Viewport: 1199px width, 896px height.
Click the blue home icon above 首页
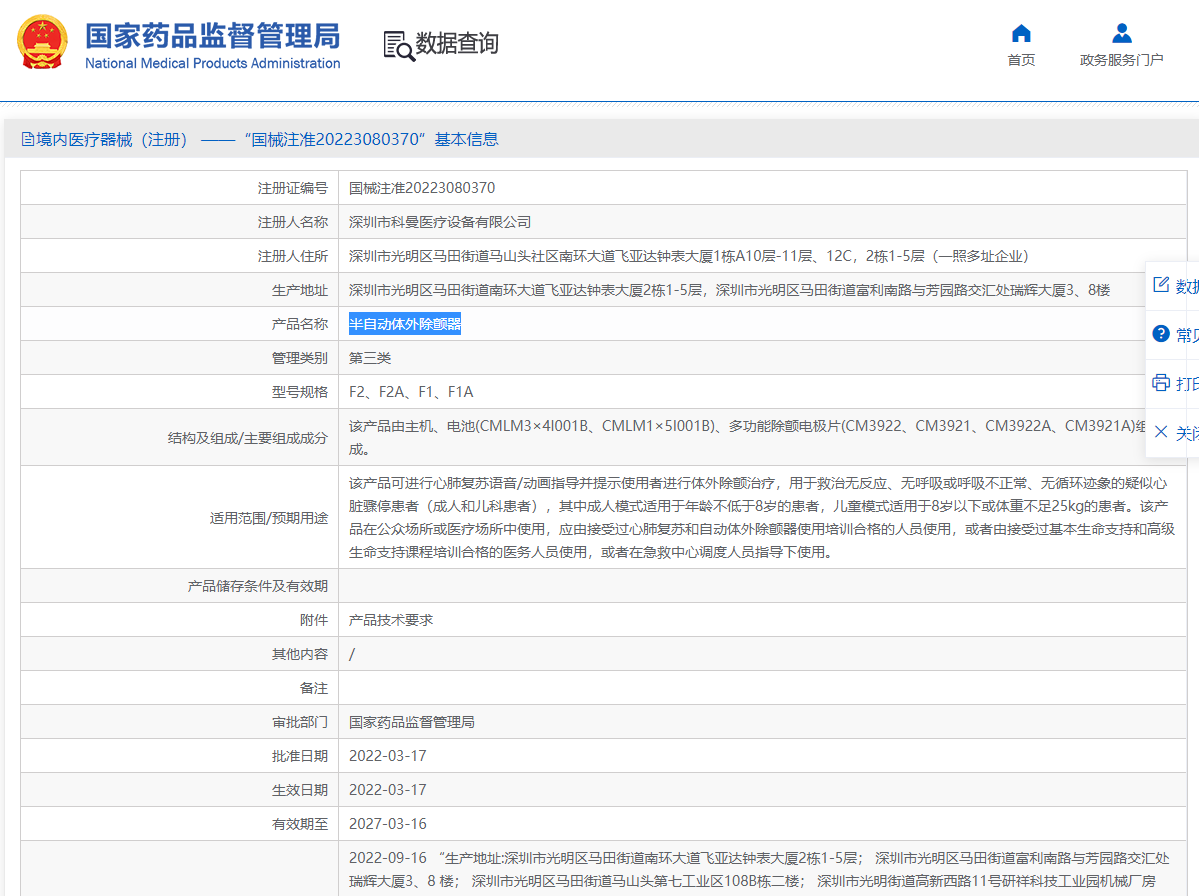(x=1020, y=32)
